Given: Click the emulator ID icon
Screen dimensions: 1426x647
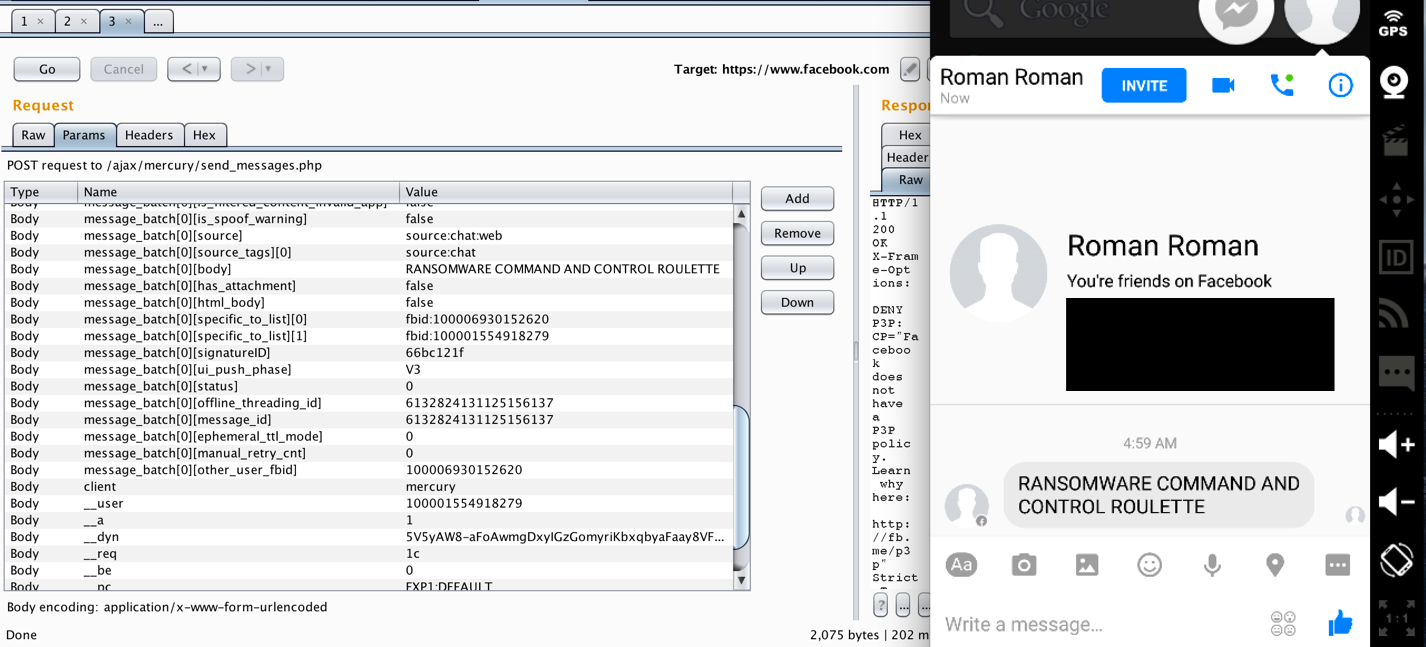Looking at the screenshot, I should [1396, 258].
